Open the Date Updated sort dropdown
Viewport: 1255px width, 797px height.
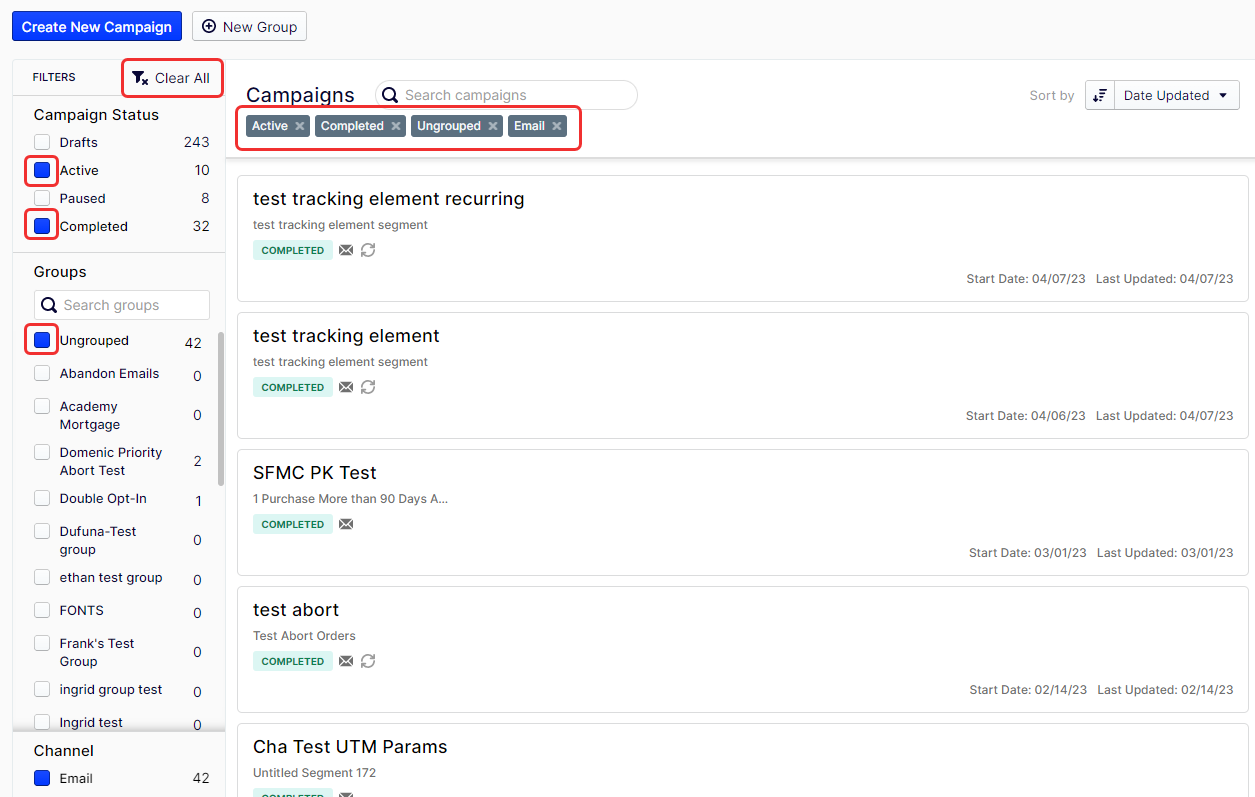[1177, 96]
